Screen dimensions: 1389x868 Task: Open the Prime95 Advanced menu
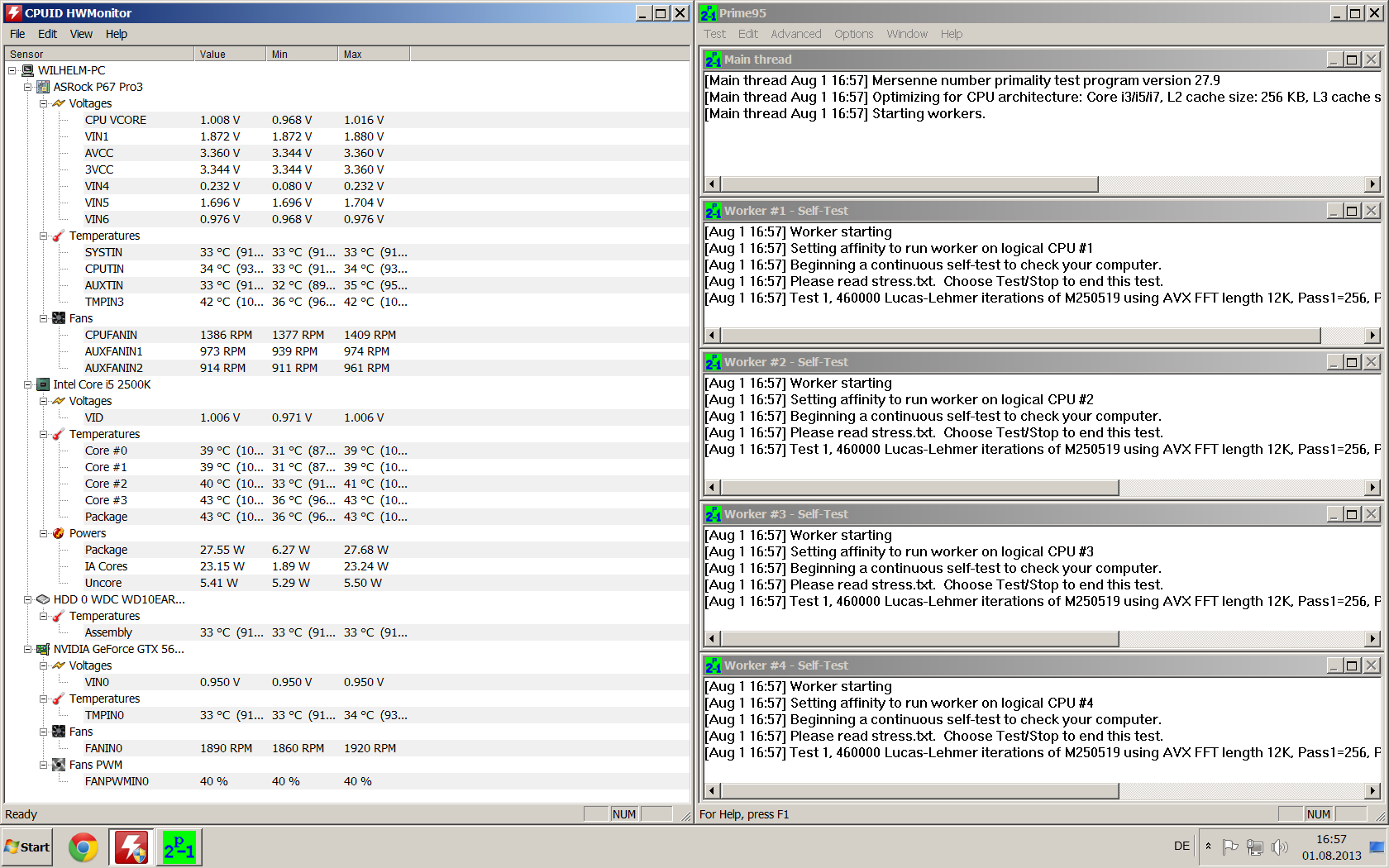point(795,34)
